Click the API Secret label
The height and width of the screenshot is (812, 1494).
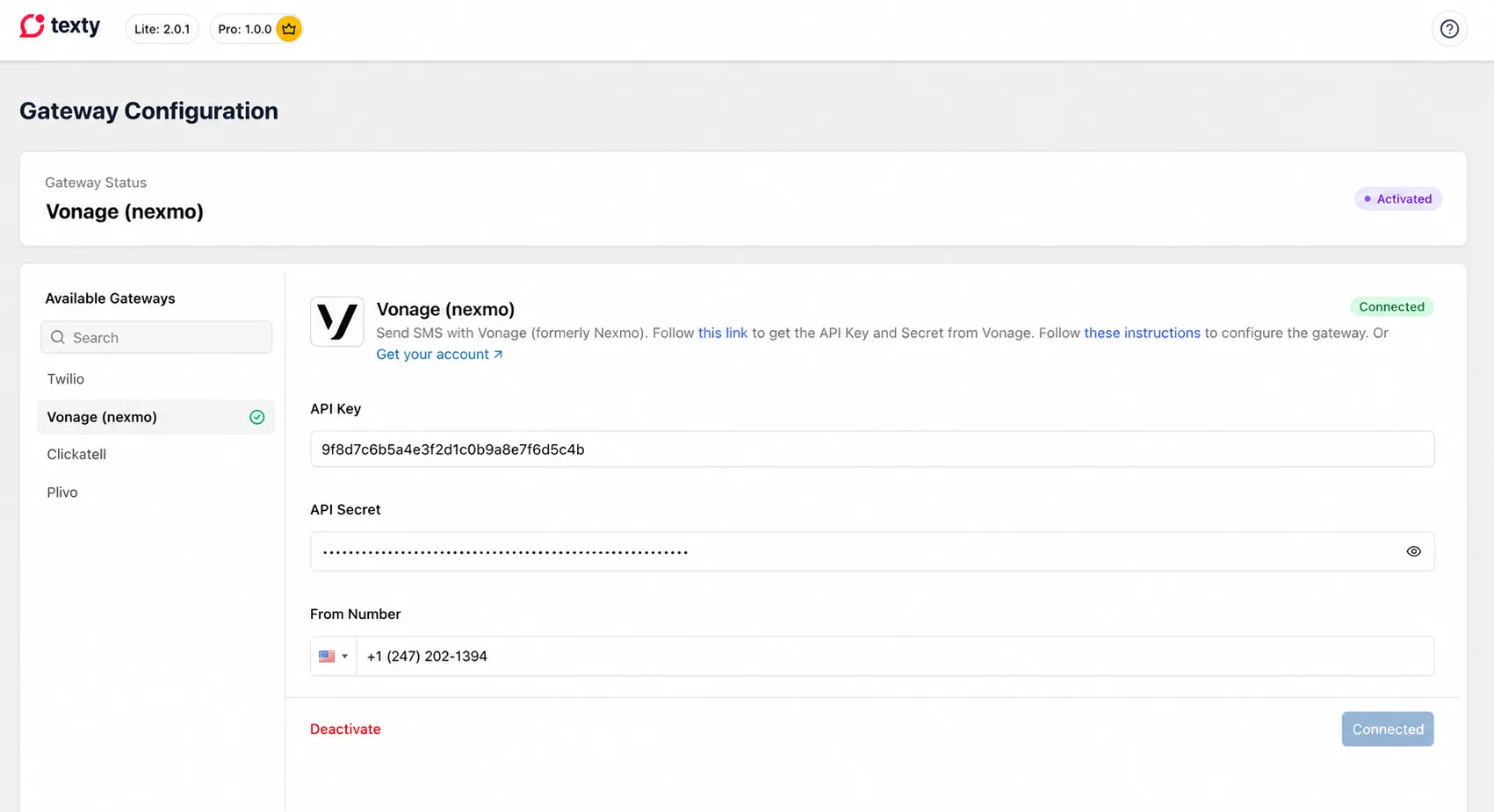[x=345, y=509]
